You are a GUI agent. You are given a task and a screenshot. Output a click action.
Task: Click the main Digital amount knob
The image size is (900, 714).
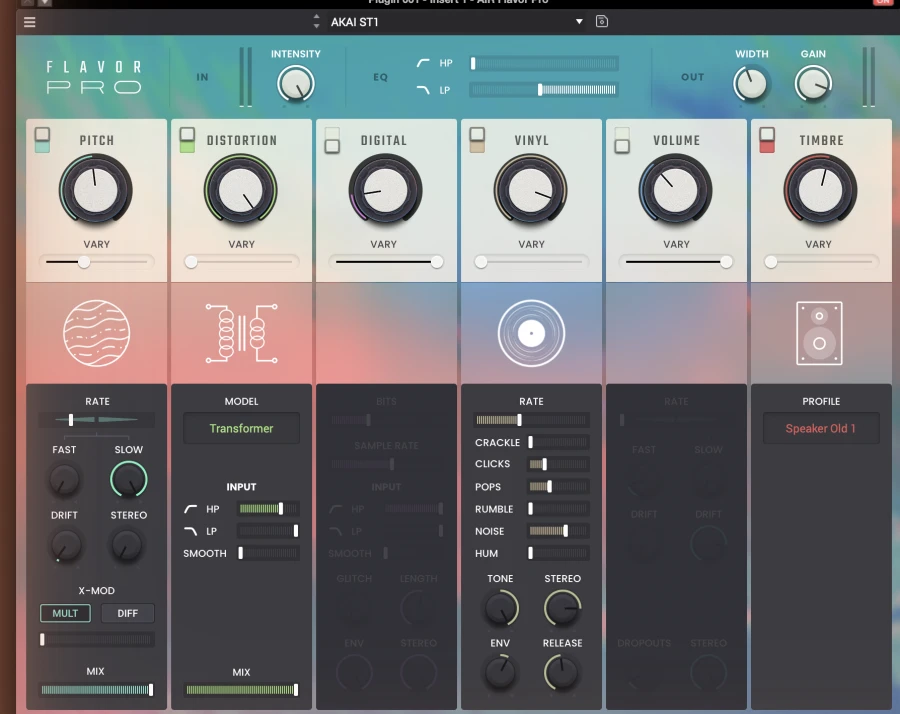386,190
